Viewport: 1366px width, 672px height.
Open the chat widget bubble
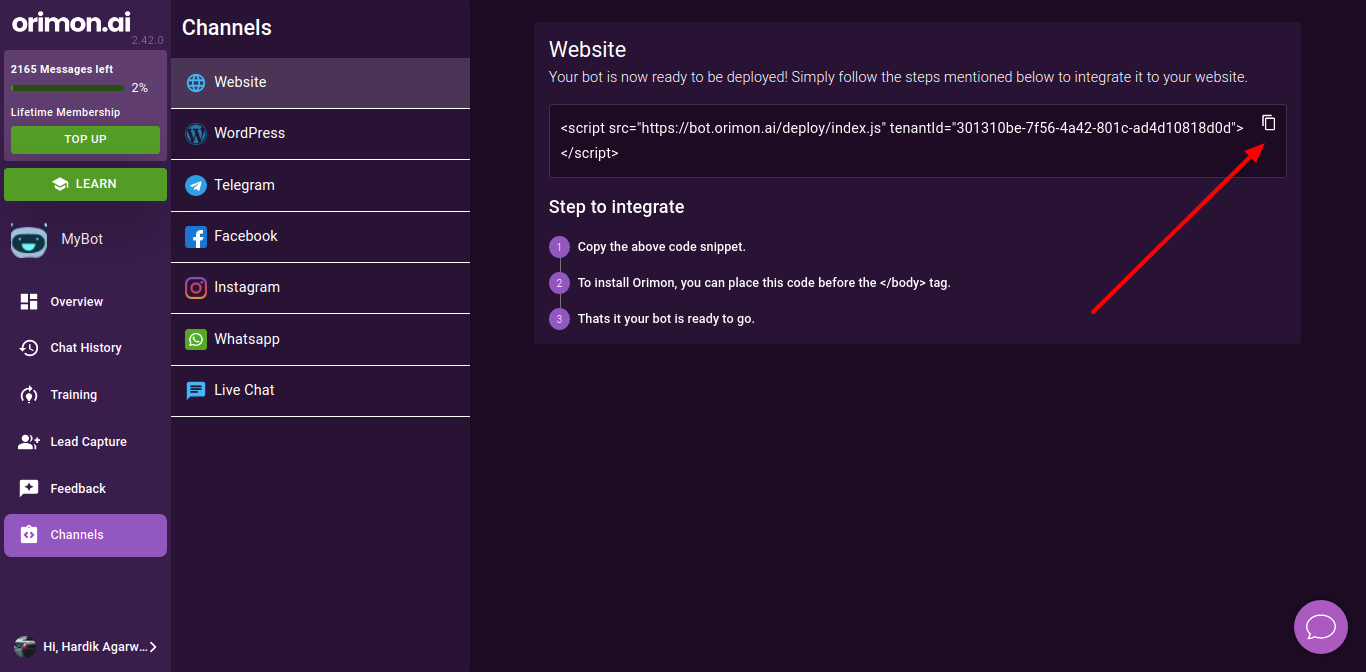point(1320,627)
